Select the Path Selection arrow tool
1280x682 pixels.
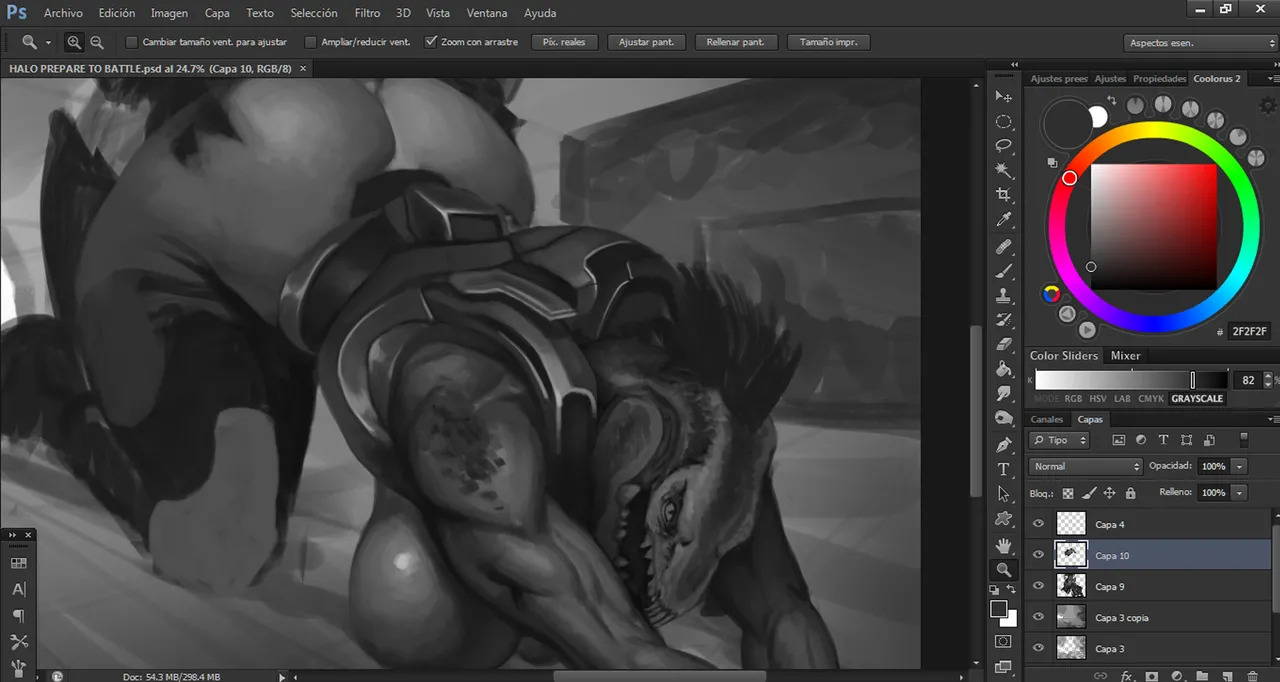[1004, 494]
